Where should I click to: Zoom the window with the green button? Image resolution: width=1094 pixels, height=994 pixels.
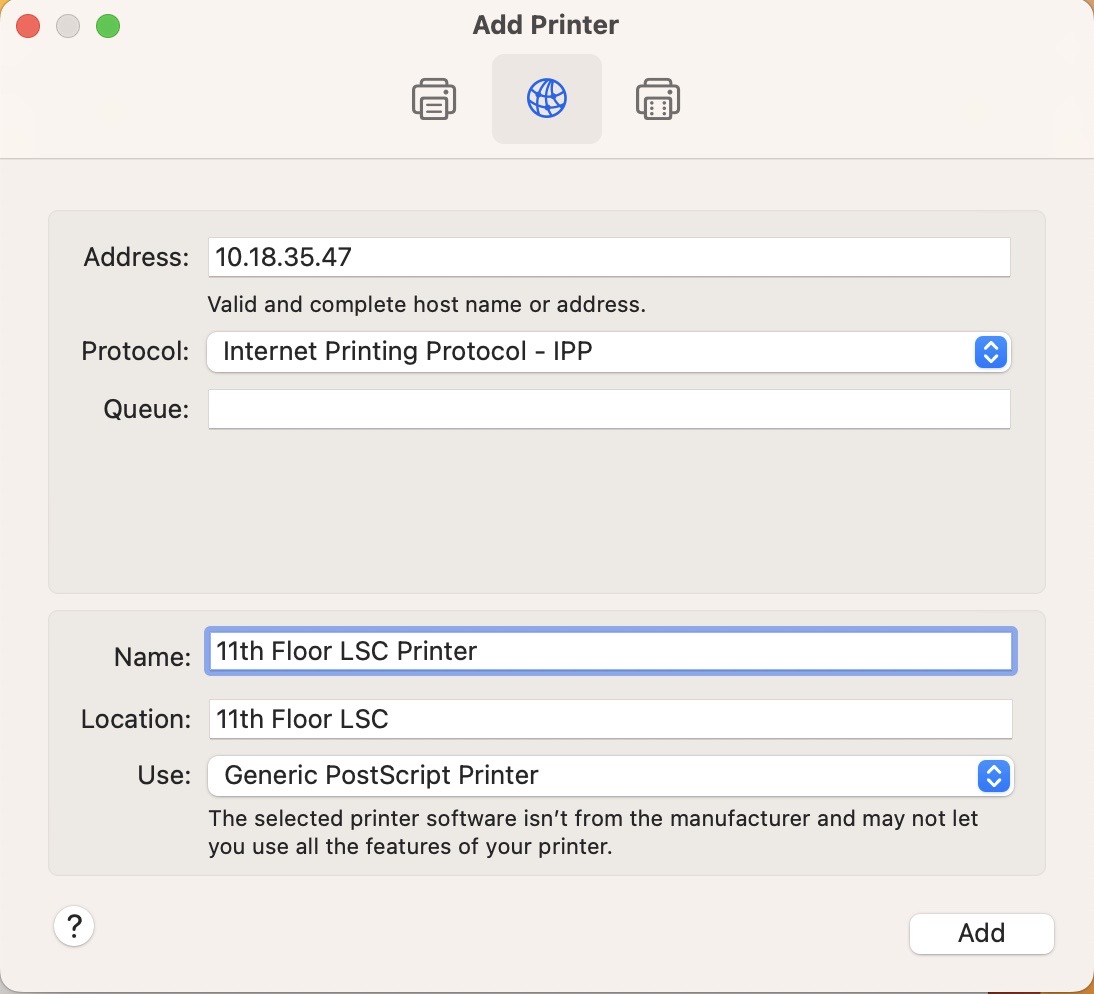(x=108, y=27)
